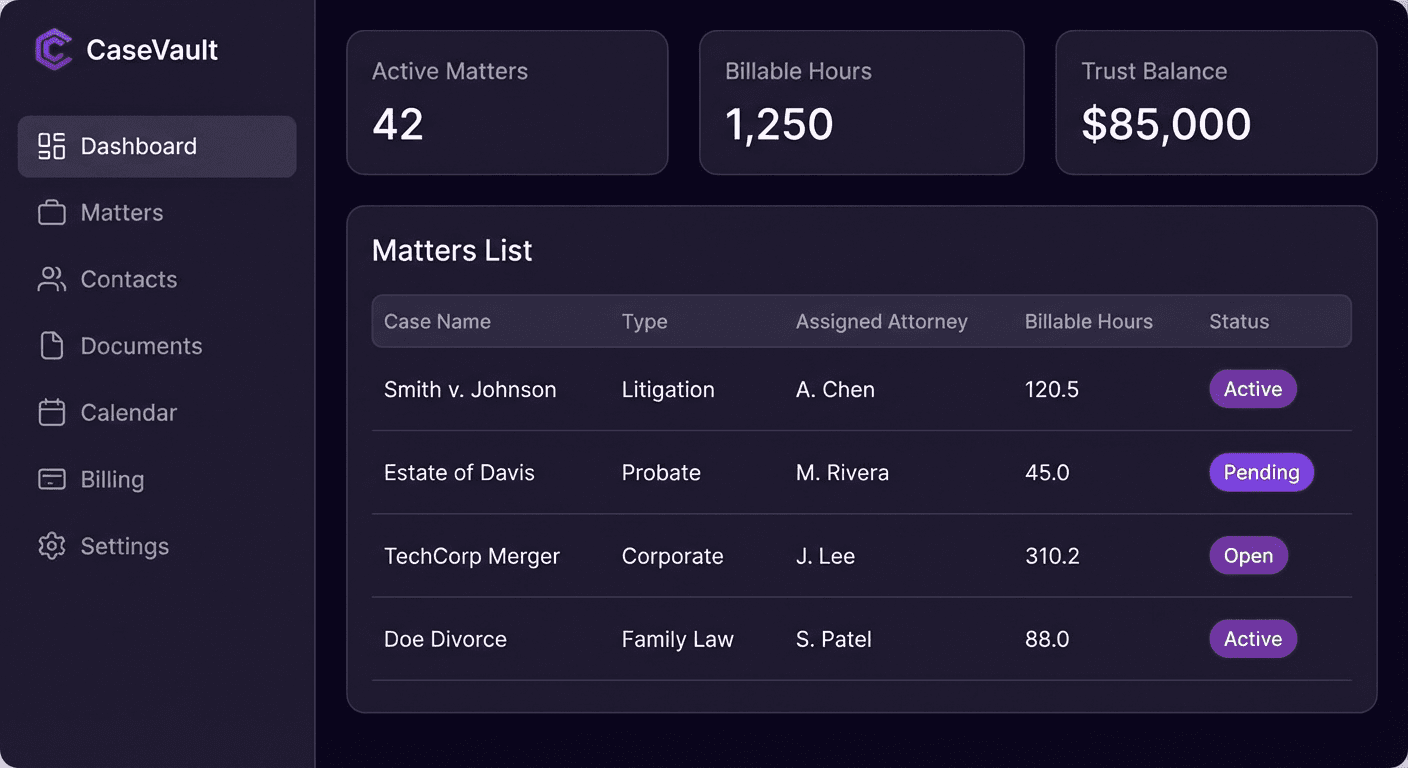Click the Status column header
The height and width of the screenshot is (768, 1408).
(1238, 321)
